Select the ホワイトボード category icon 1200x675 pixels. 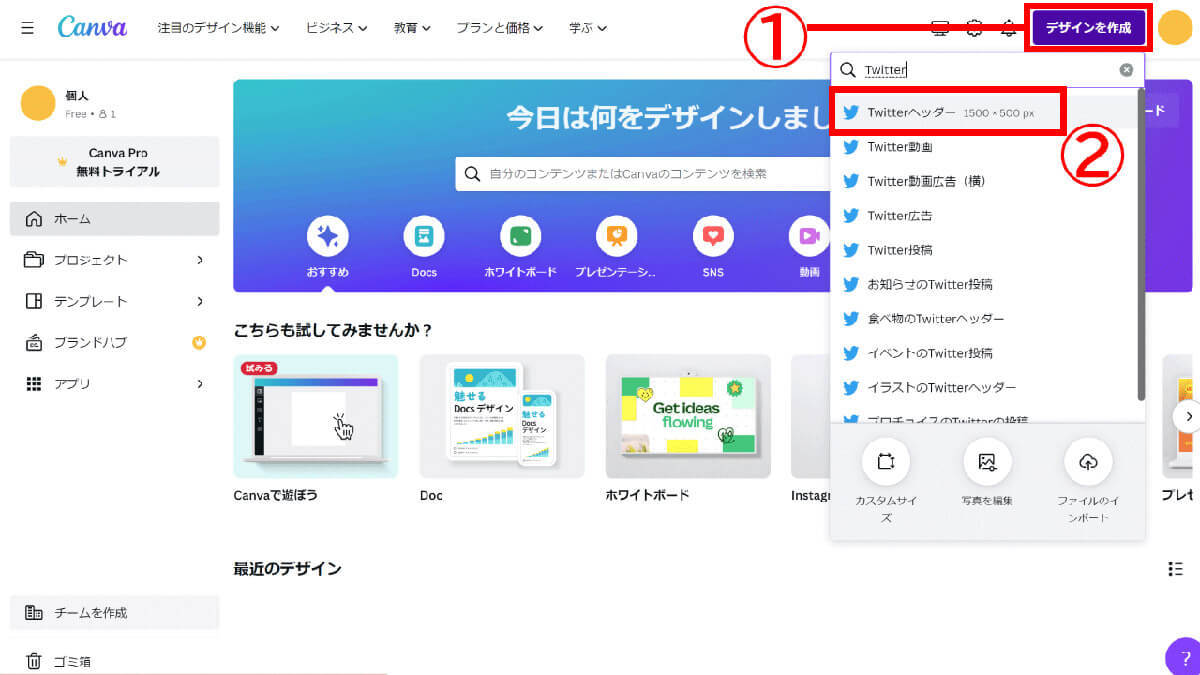click(520, 237)
